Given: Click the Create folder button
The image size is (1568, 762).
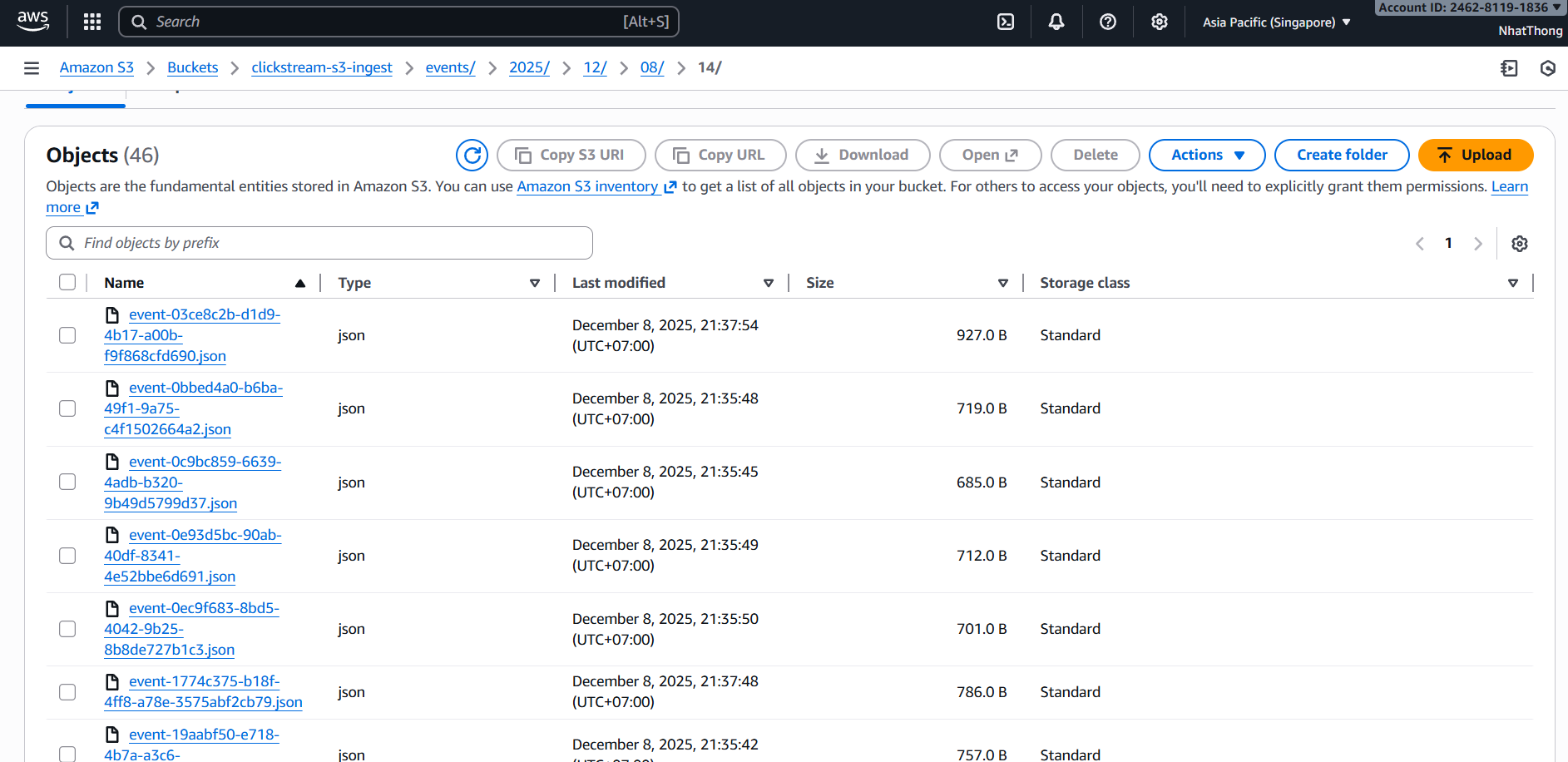Looking at the screenshot, I should coord(1341,155).
